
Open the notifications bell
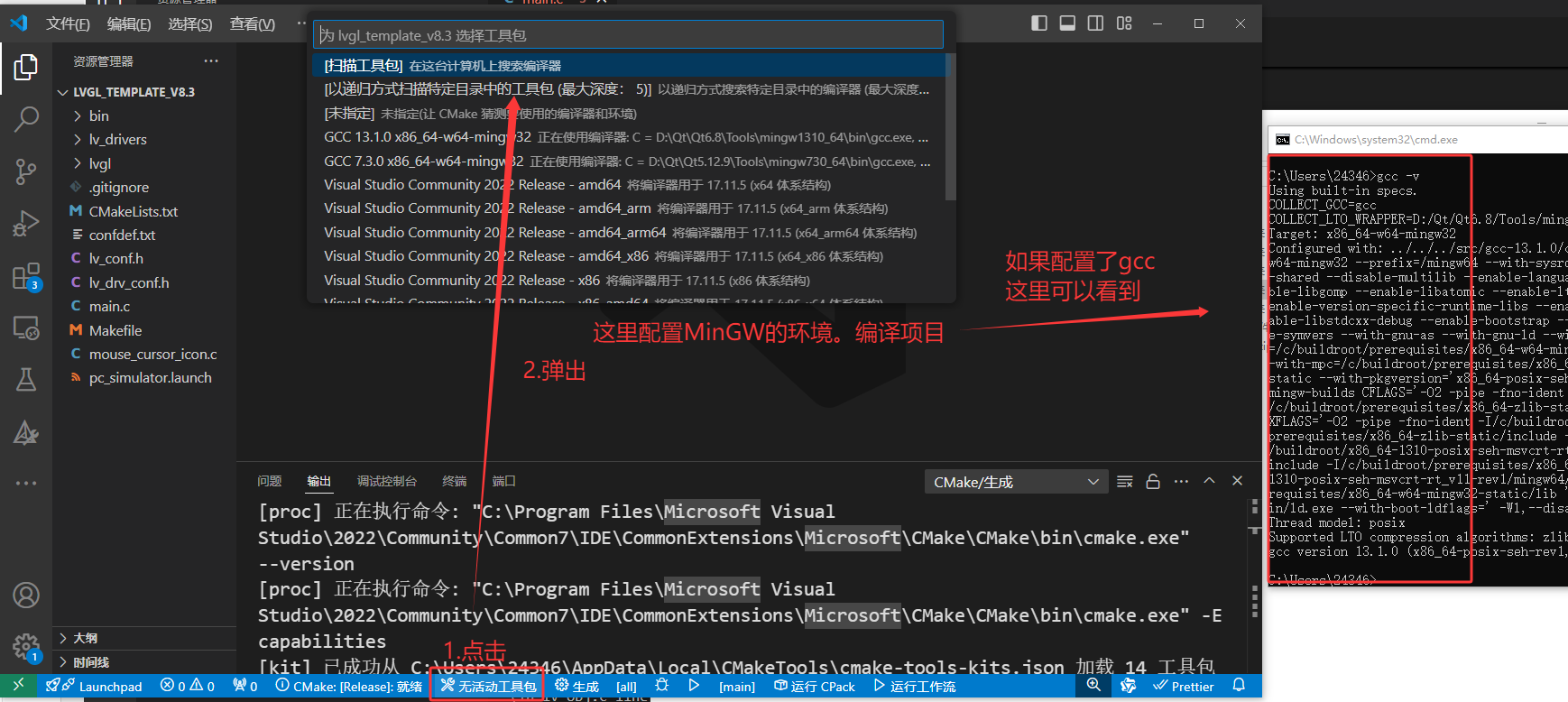pyautogui.click(x=1239, y=686)
